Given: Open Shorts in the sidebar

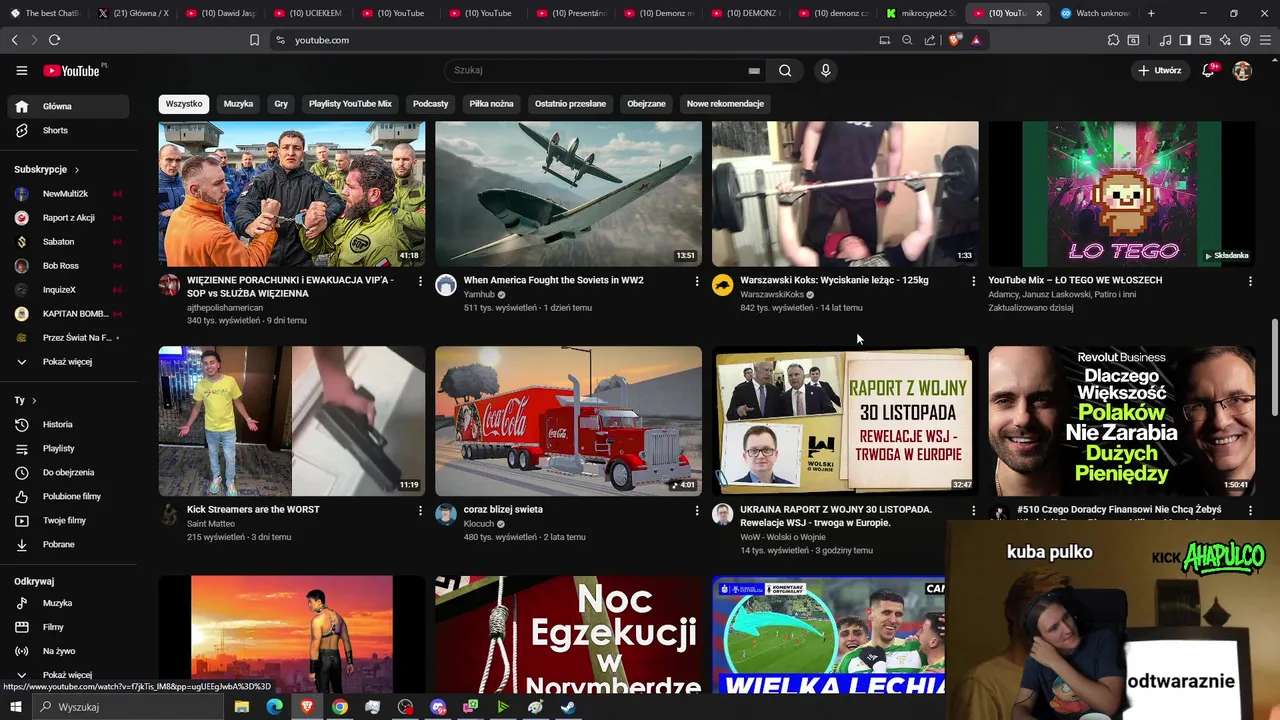Looking at the screenshot, I should (66, 131).
